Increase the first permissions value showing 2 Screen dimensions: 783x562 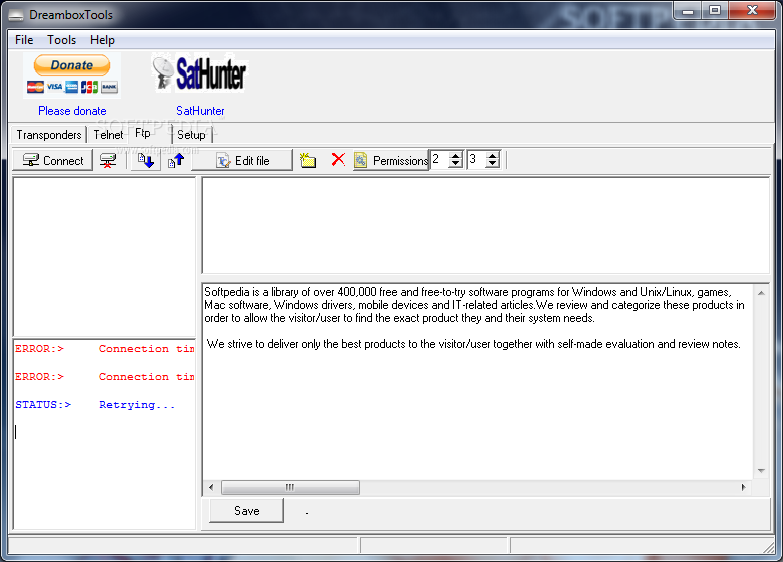[455, 156]
